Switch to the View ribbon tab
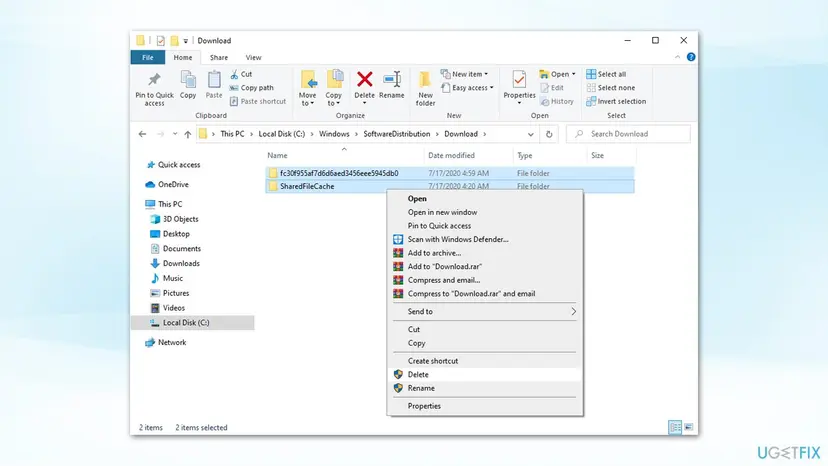Viewport: 828px width, 466px height. pos(253,58)
